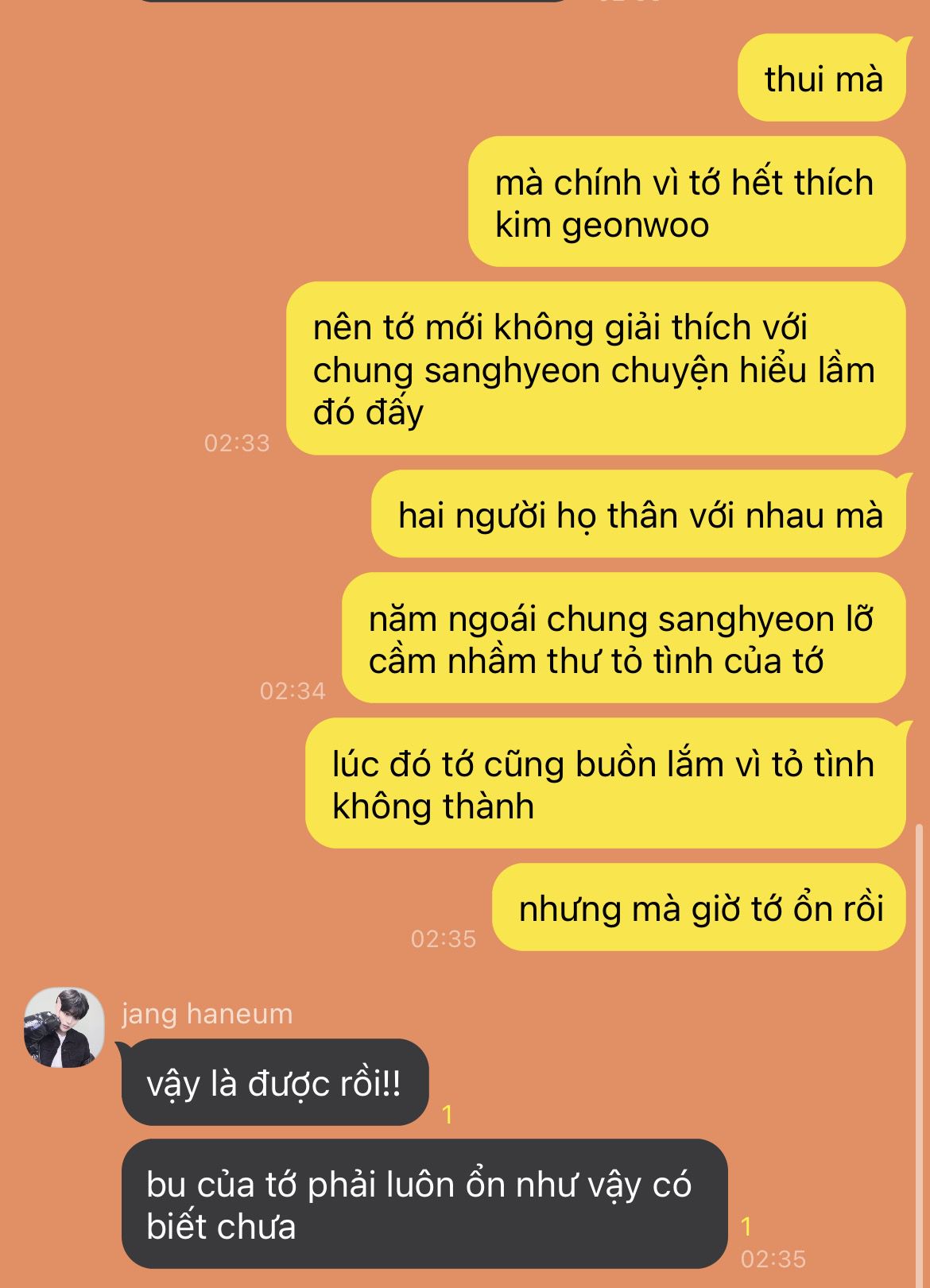Tap the unread count "1" beside the last message
This screenshot has height=1288, width=930.
coord(746,1226)
